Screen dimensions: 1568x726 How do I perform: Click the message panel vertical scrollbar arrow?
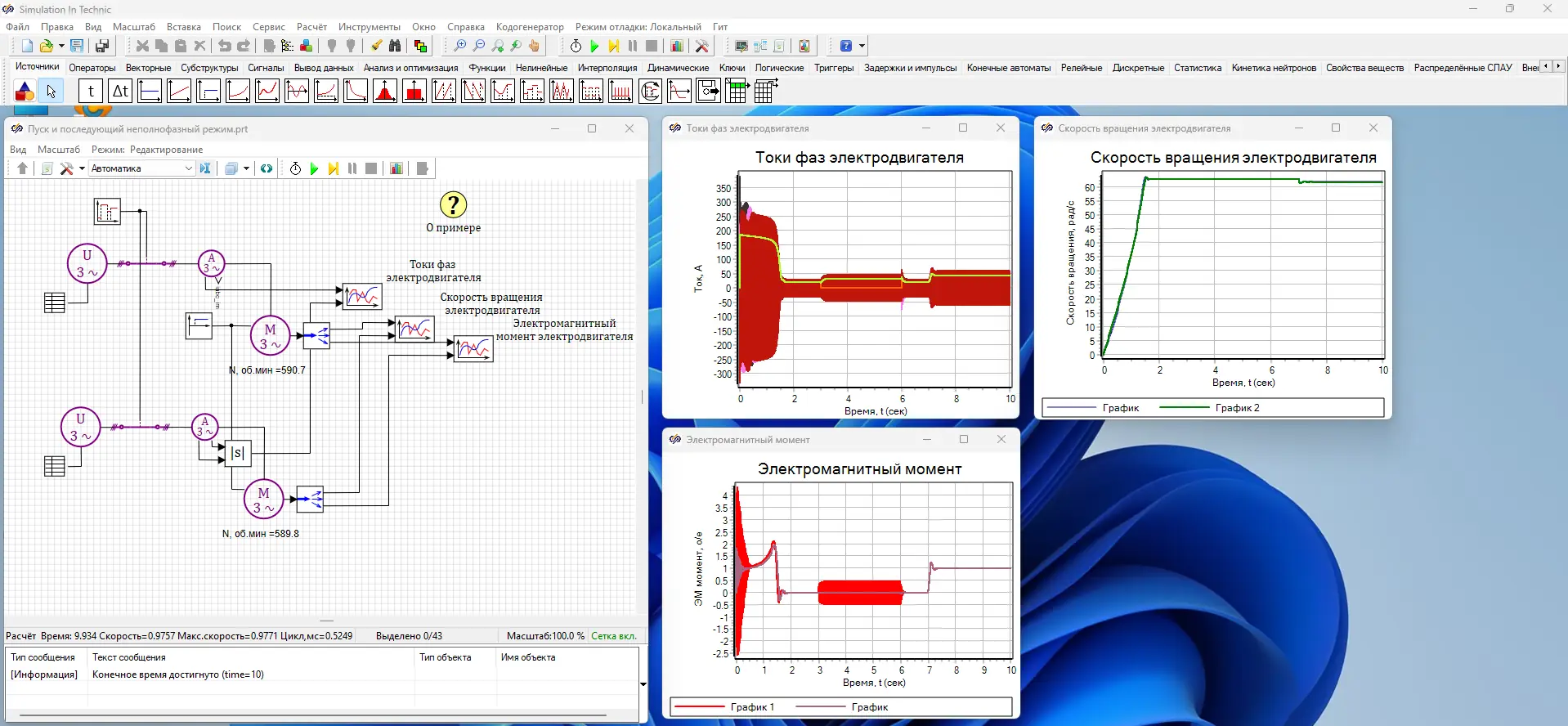(643, 683)
